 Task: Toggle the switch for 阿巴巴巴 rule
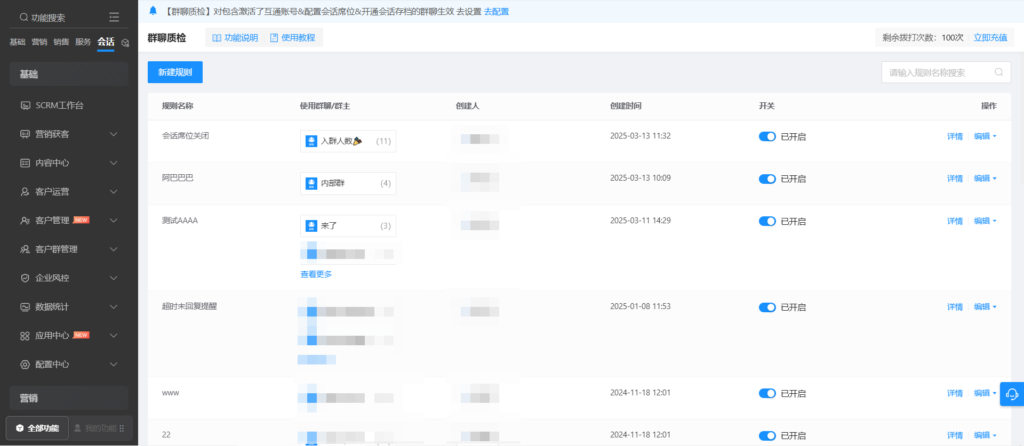coord(767,178)
